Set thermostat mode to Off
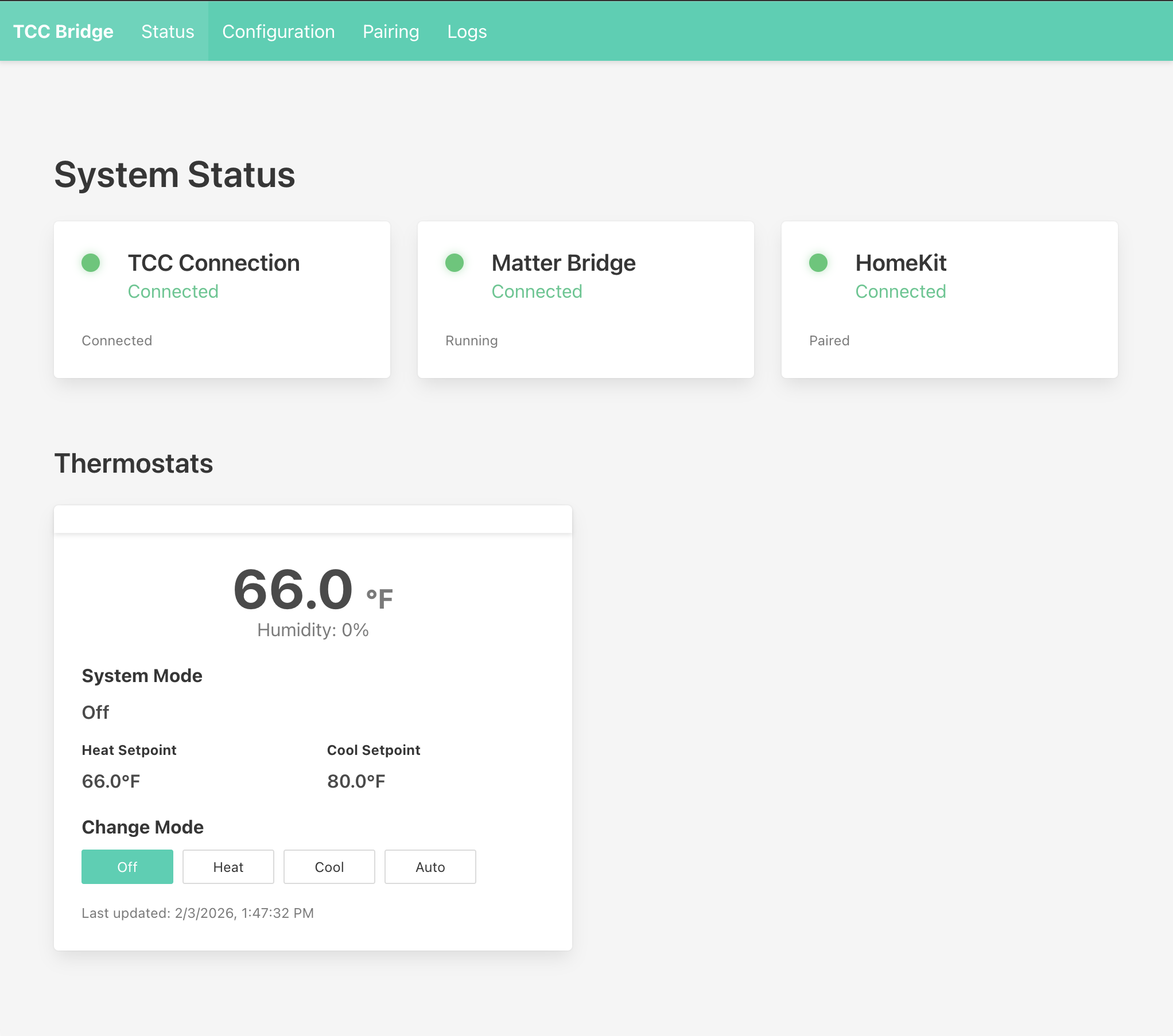The image size is (1173, 1036). click(x=127, y=867)
